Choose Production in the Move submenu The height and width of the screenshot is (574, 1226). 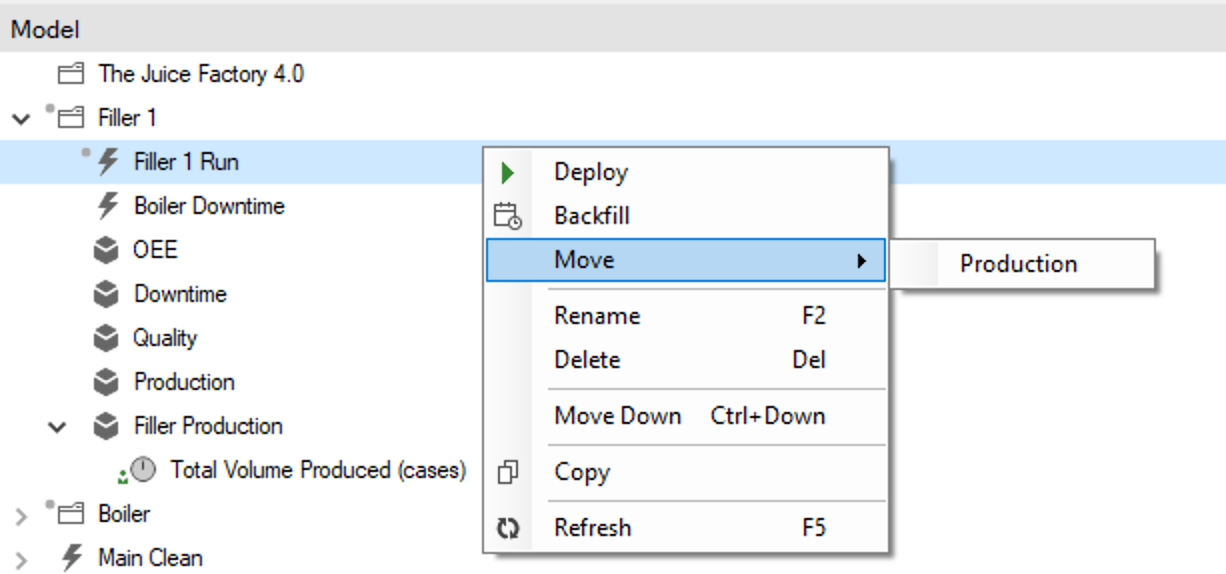point(1020,264)
